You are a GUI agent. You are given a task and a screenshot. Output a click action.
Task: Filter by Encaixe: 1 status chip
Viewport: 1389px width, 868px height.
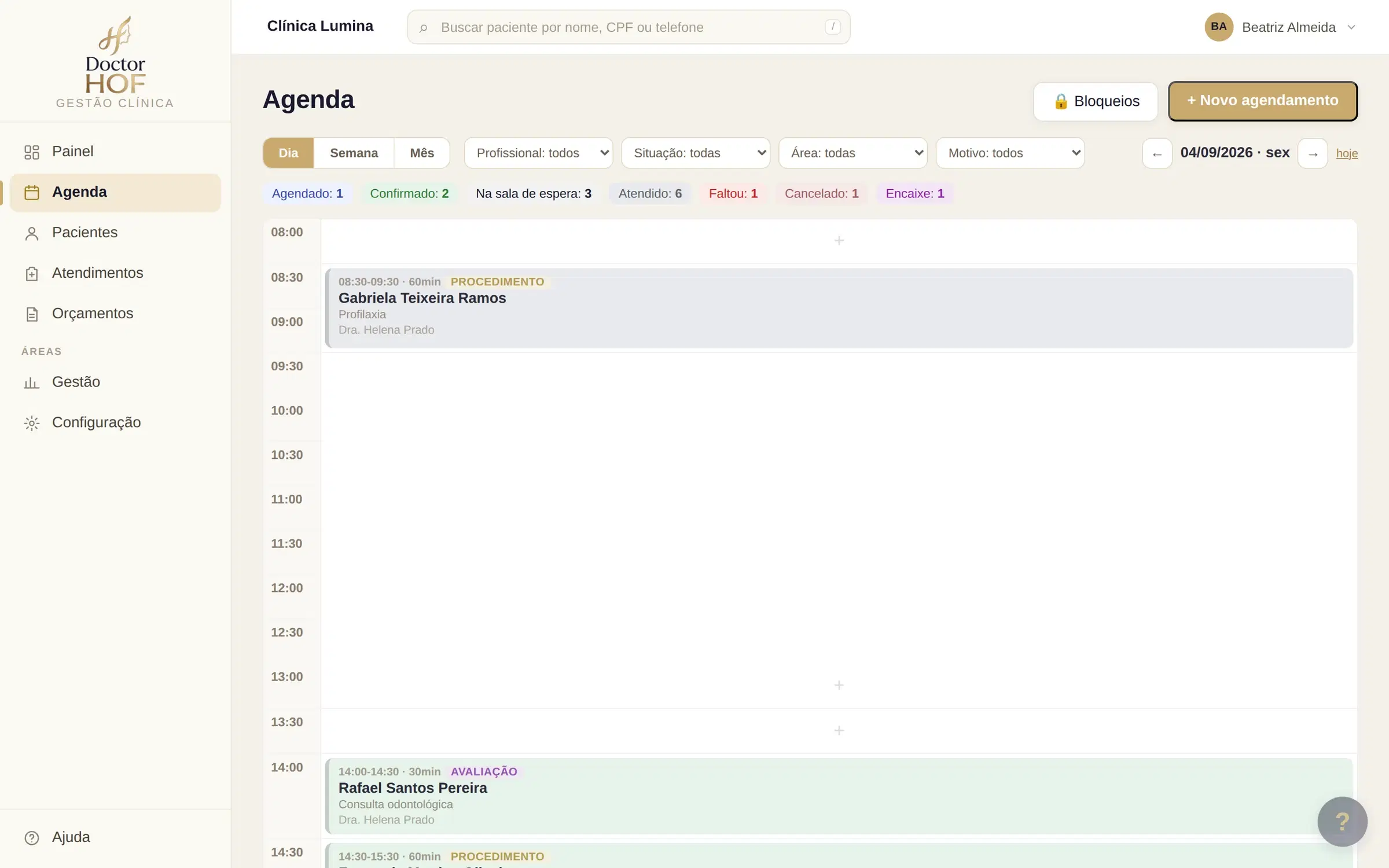coord(914,193)
